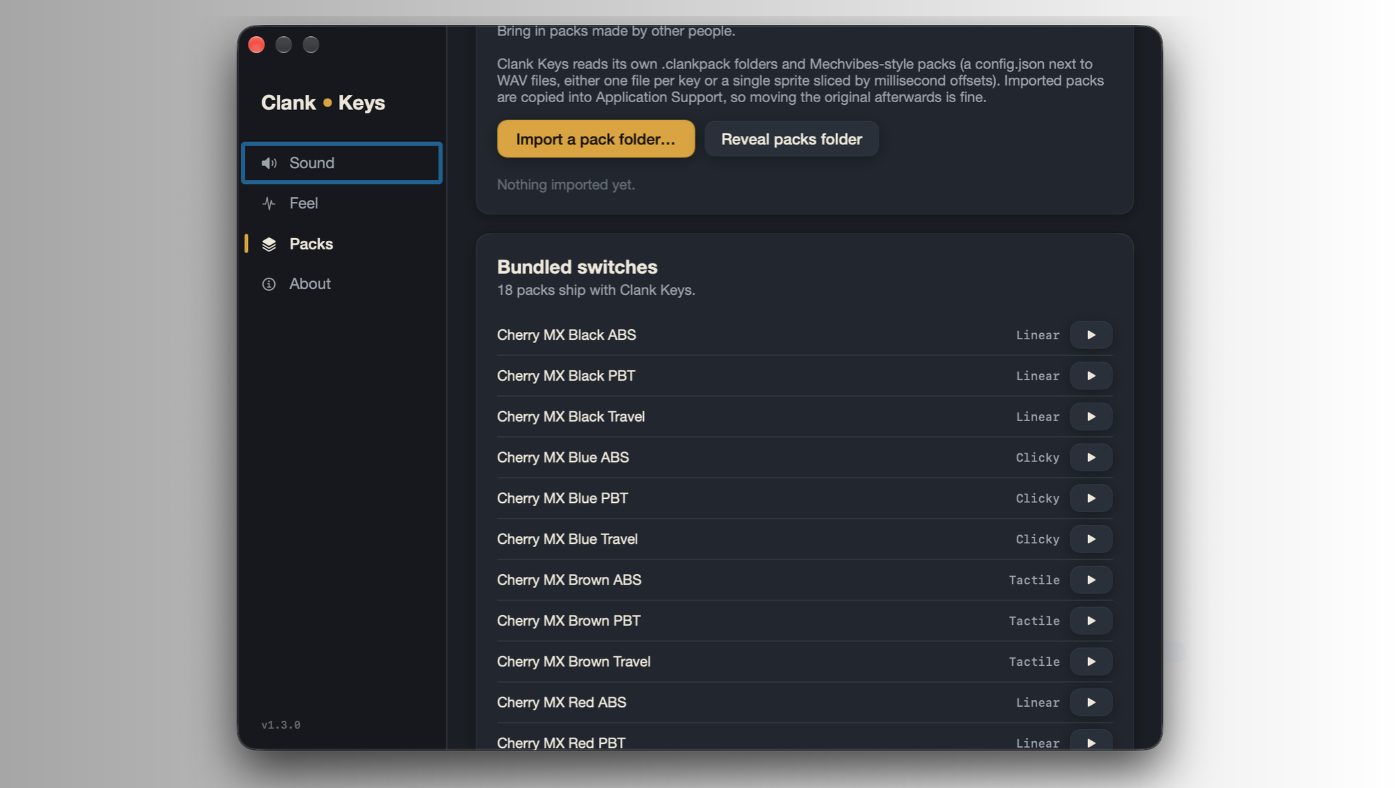Click the 18 packs ship with Clank Keys text
This screenshot has width=1400, height=788.
596,290
